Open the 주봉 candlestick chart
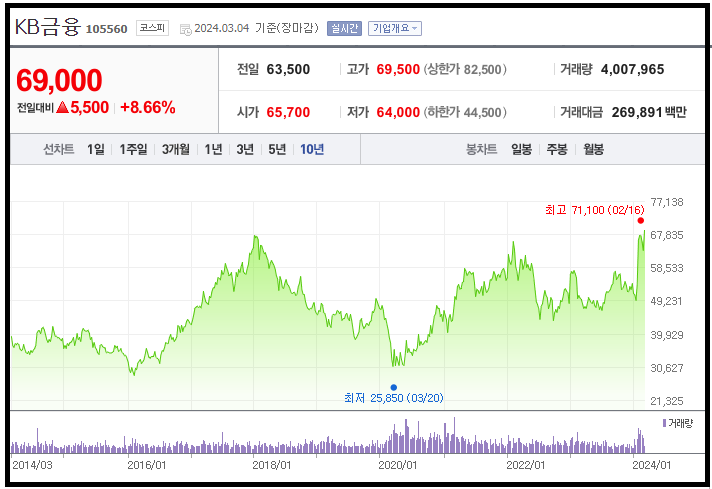The height and width of the screenshot is (489, 712). [557, 149]
